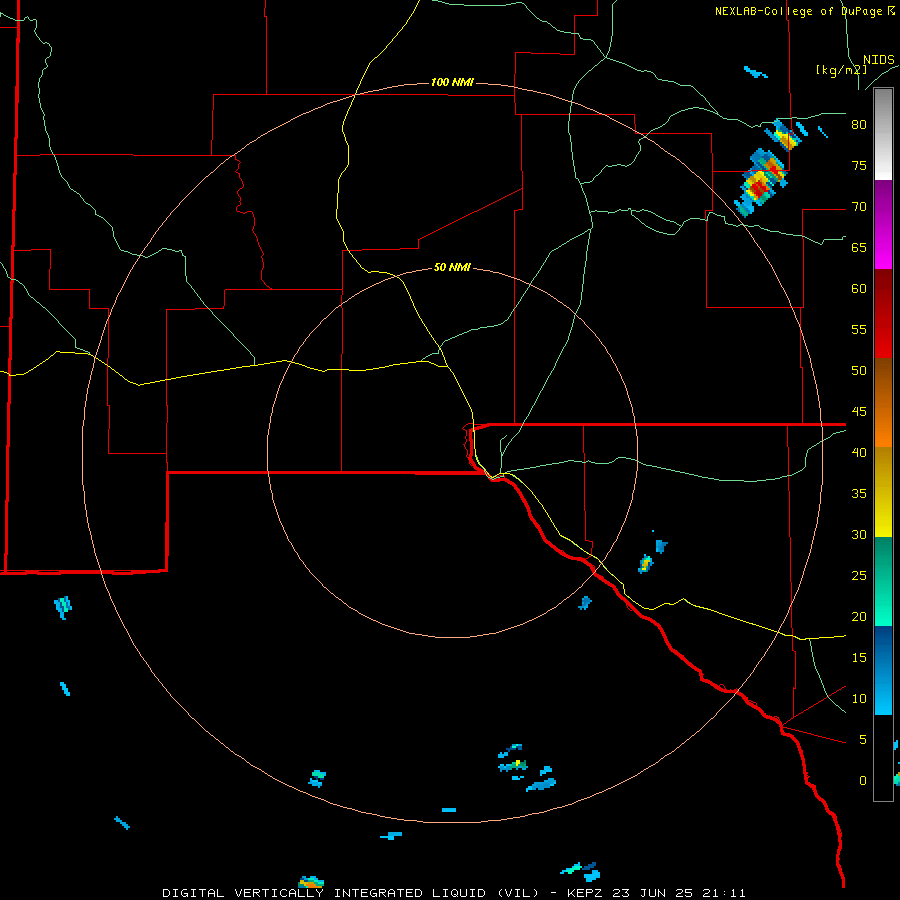Viewport: 900px width, 900px height.
Task: Click the KEPZ station identifier in caption
Action: tap(585, 893)
